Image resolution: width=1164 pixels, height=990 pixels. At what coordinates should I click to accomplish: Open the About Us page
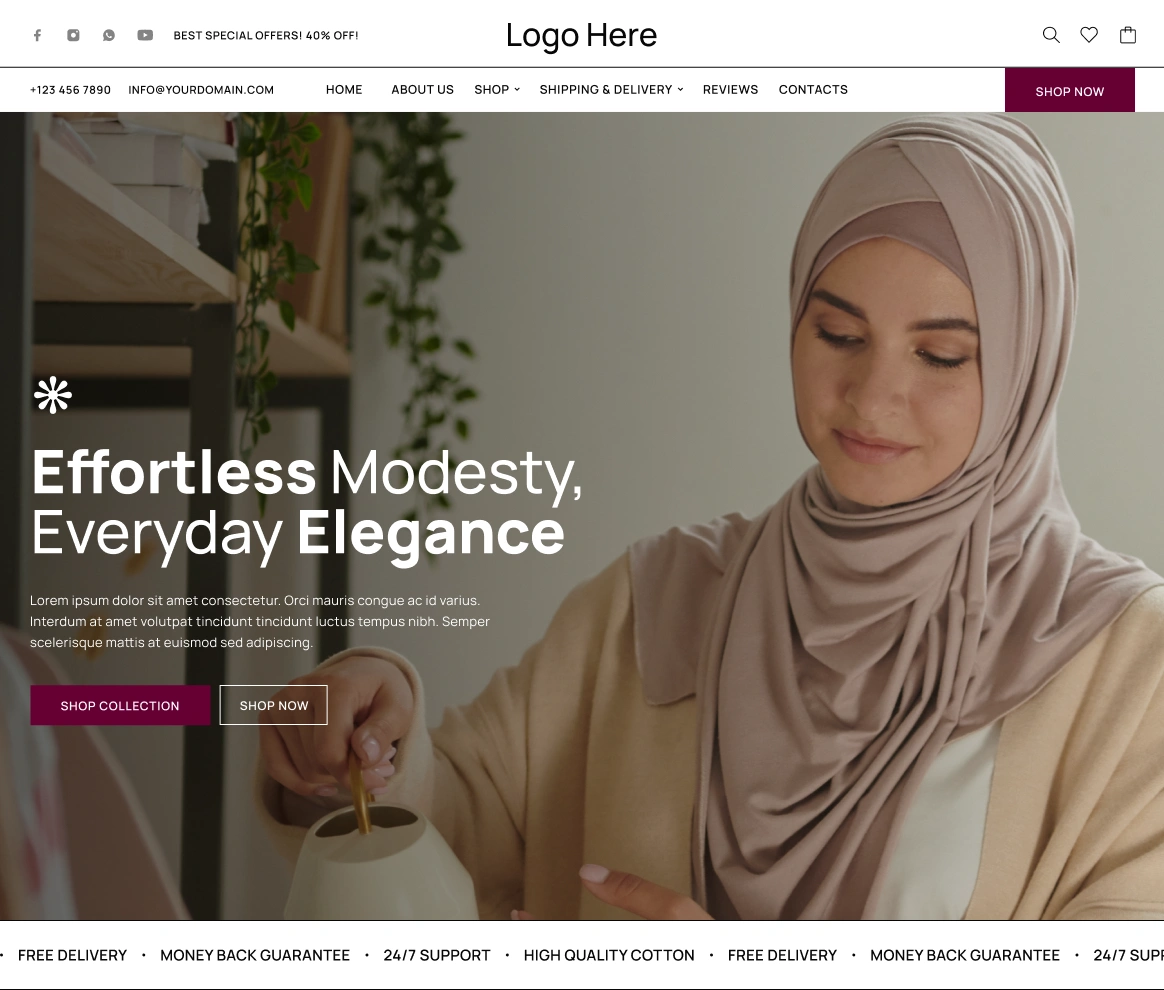tap(422, 90)
